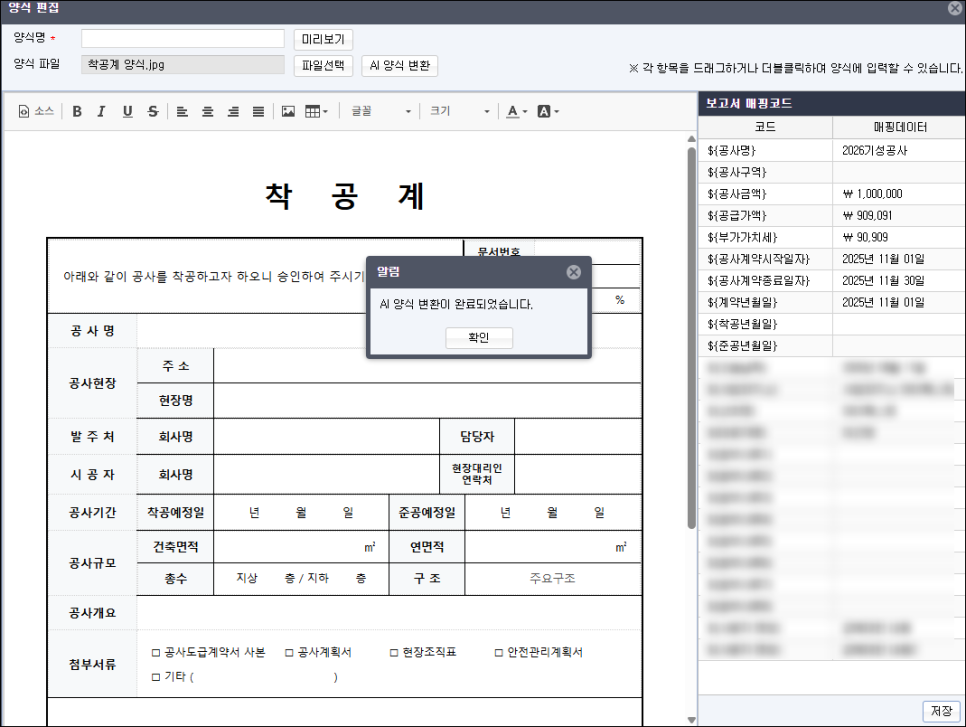Click the ₩ 909,091 mapping value
The image size is (966, 727).
(x=867, y=216)
